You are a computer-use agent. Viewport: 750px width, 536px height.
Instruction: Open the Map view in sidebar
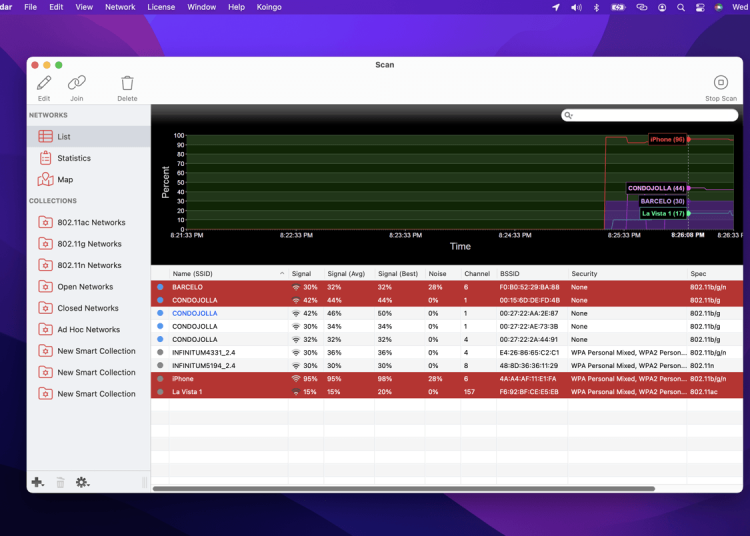pos(64,180)
